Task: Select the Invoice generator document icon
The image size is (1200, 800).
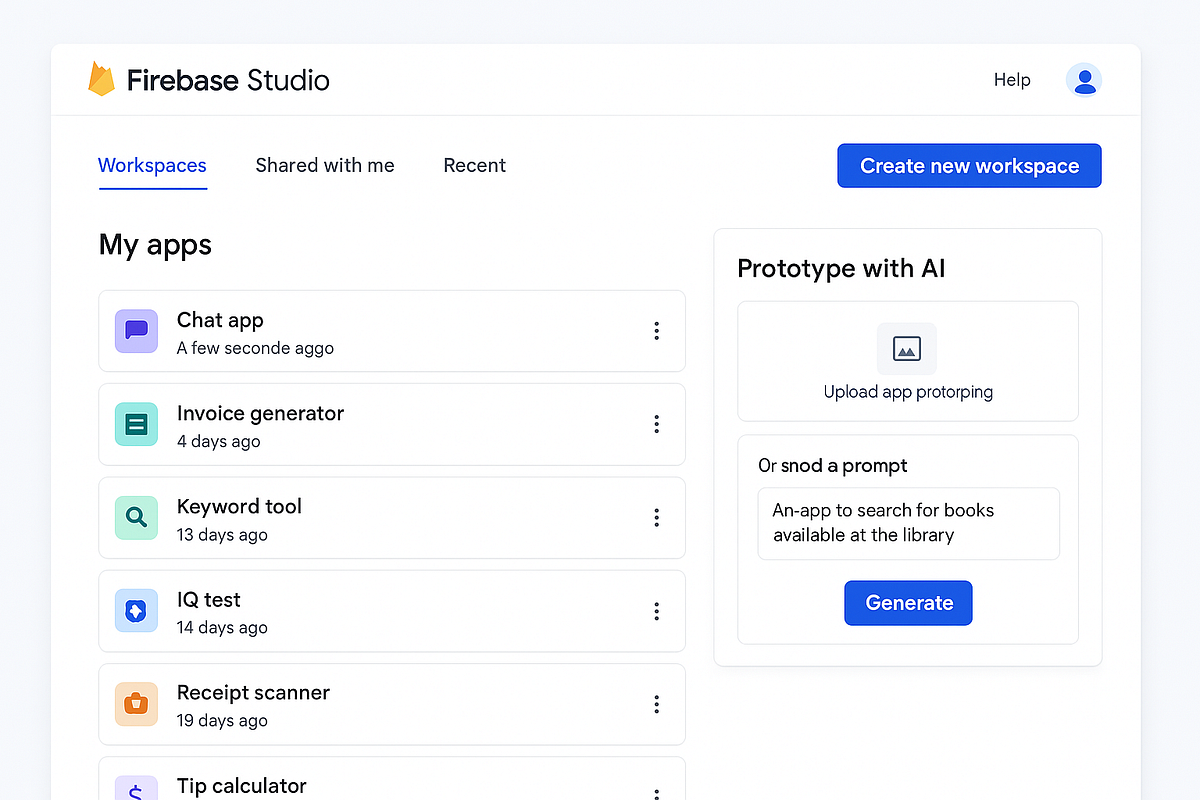Action: pyautogui.click(x=136, y=424)
